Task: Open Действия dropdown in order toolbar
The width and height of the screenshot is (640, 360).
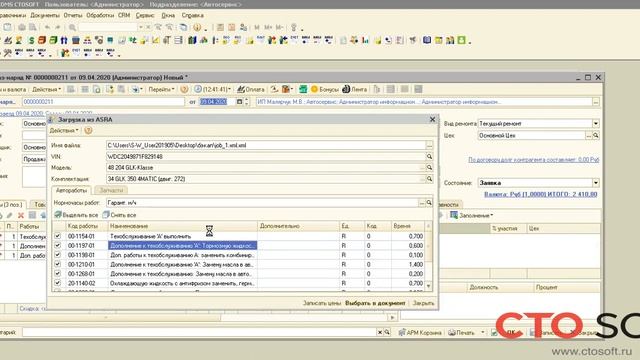Action: [47, 89]
